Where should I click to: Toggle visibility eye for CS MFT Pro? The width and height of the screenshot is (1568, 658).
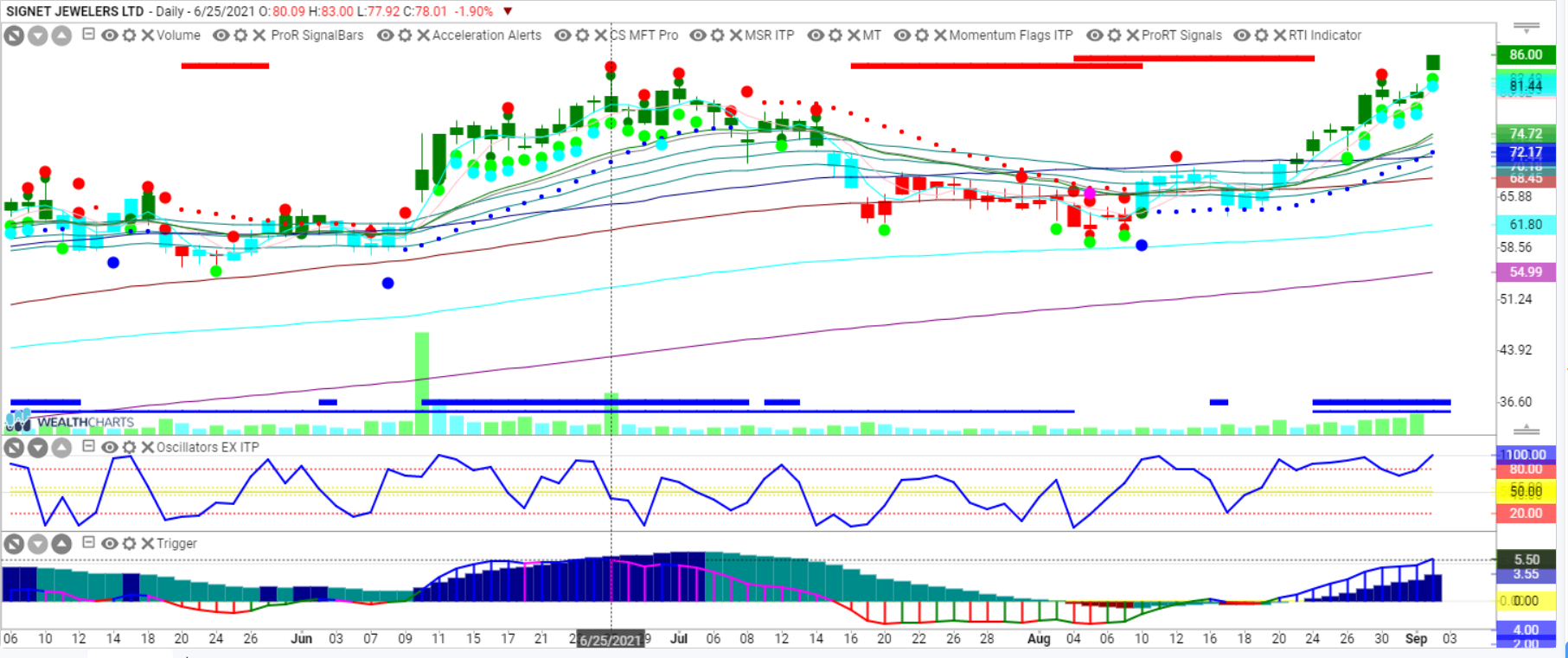(x=563, y=35)
